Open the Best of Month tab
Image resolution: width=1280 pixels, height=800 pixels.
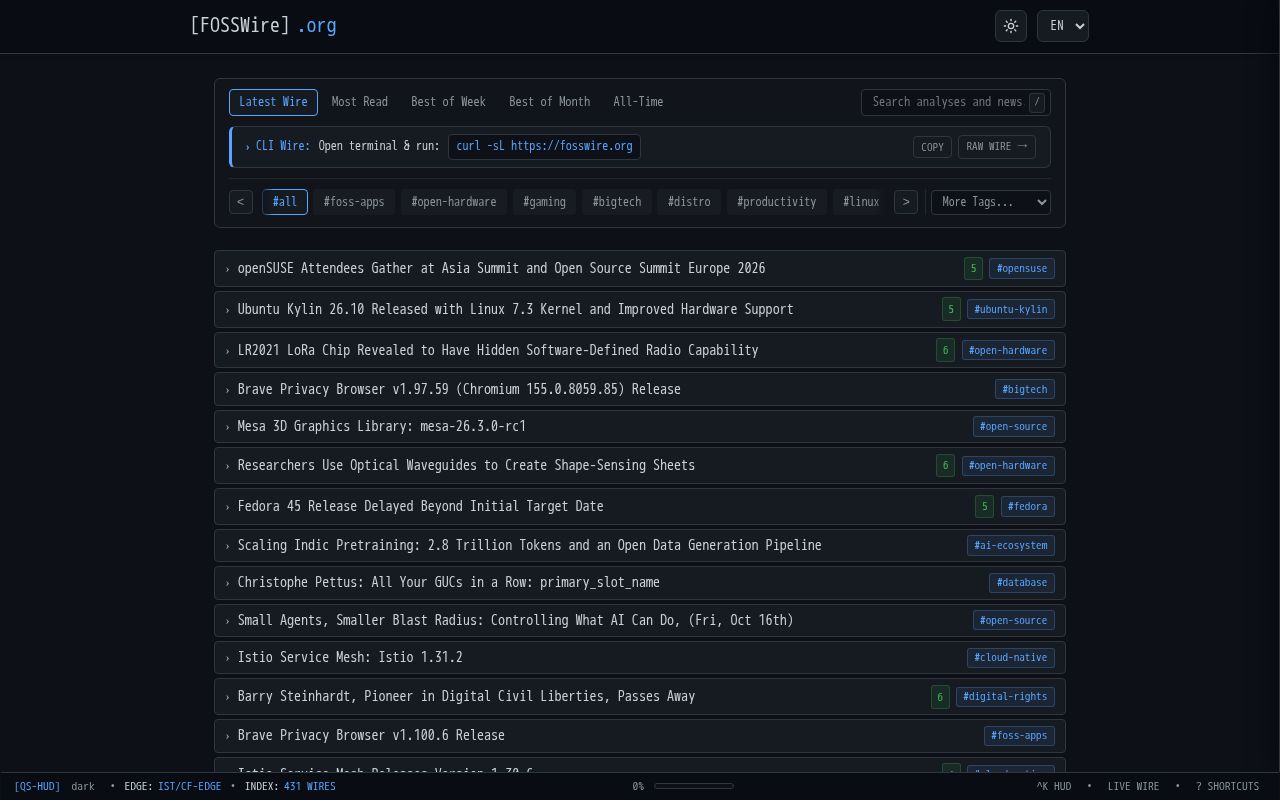(x=549, y=102)
